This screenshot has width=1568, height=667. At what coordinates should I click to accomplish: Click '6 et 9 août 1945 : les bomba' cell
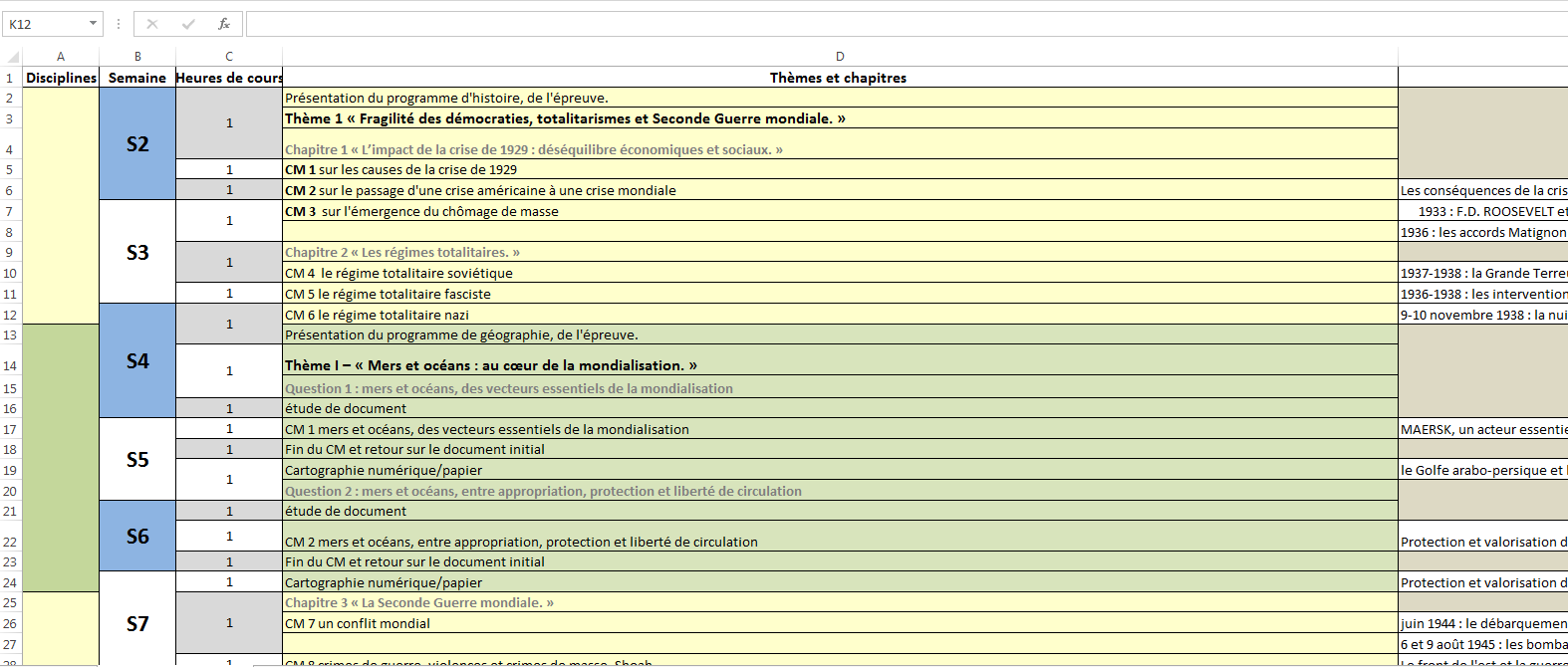coord(1483,644)
